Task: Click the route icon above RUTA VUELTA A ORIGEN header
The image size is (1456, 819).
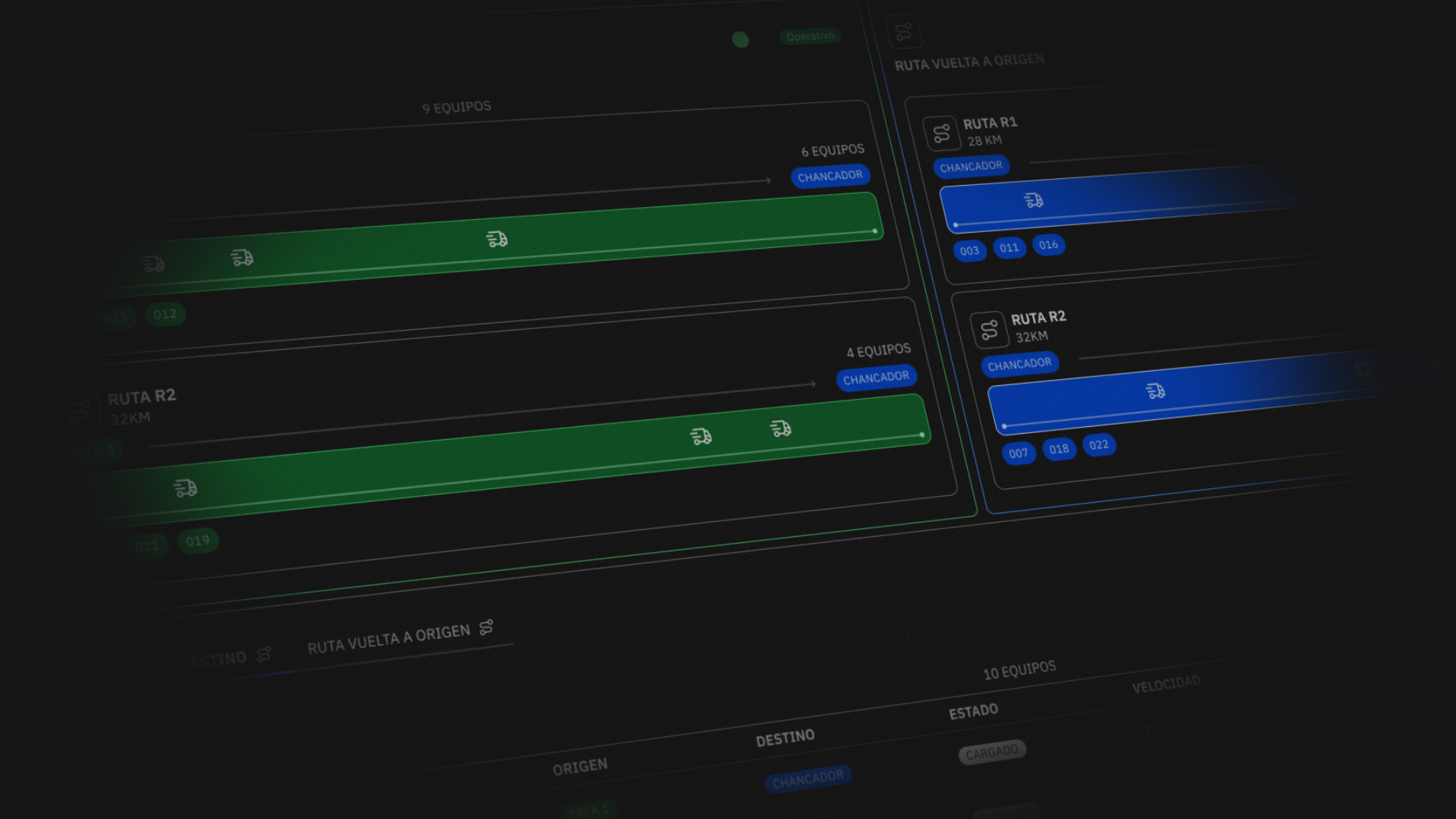Action: [x=903, y=33]
